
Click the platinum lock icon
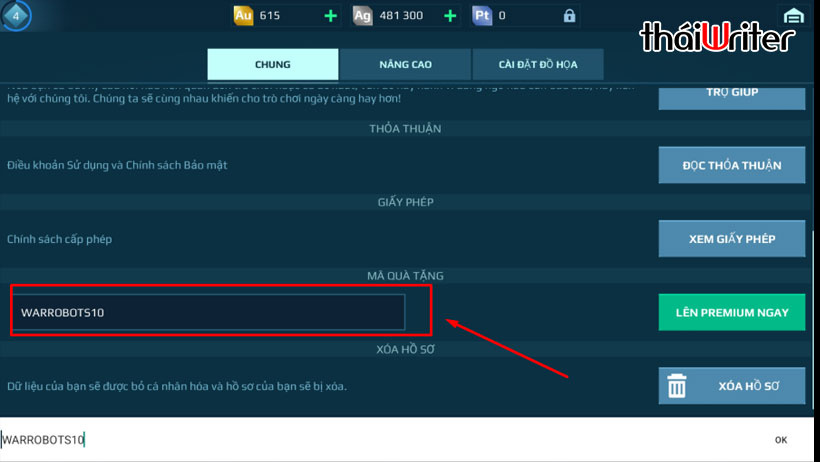pos(570,16)
